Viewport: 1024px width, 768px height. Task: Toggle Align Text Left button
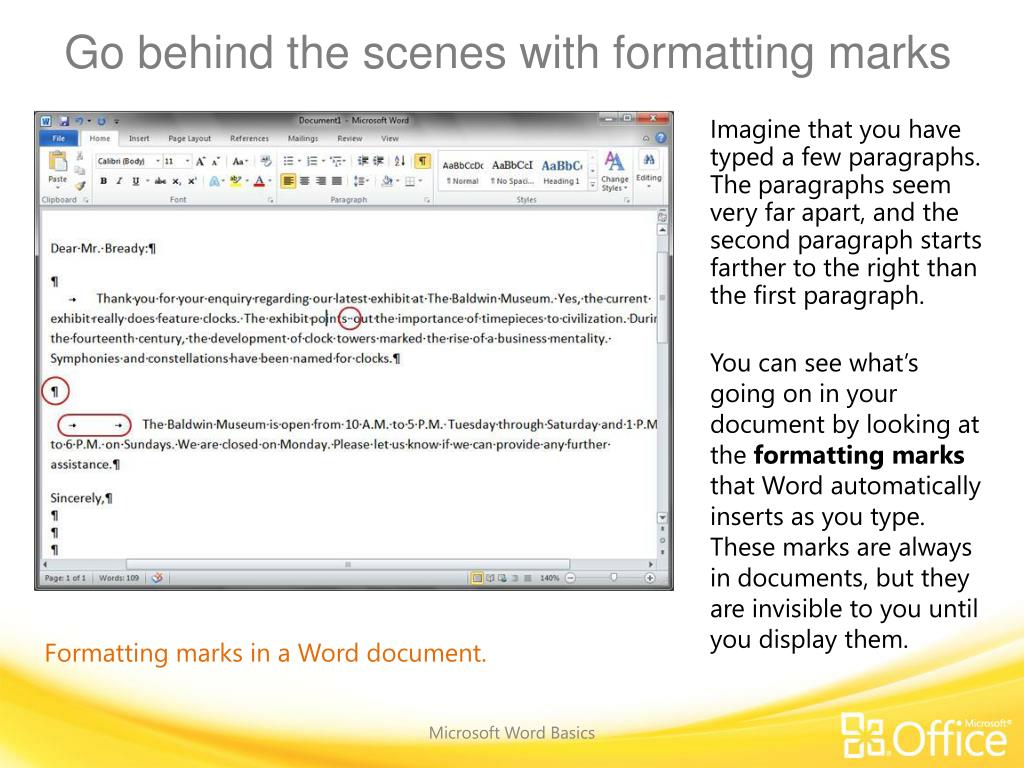[x=288, y=181]
